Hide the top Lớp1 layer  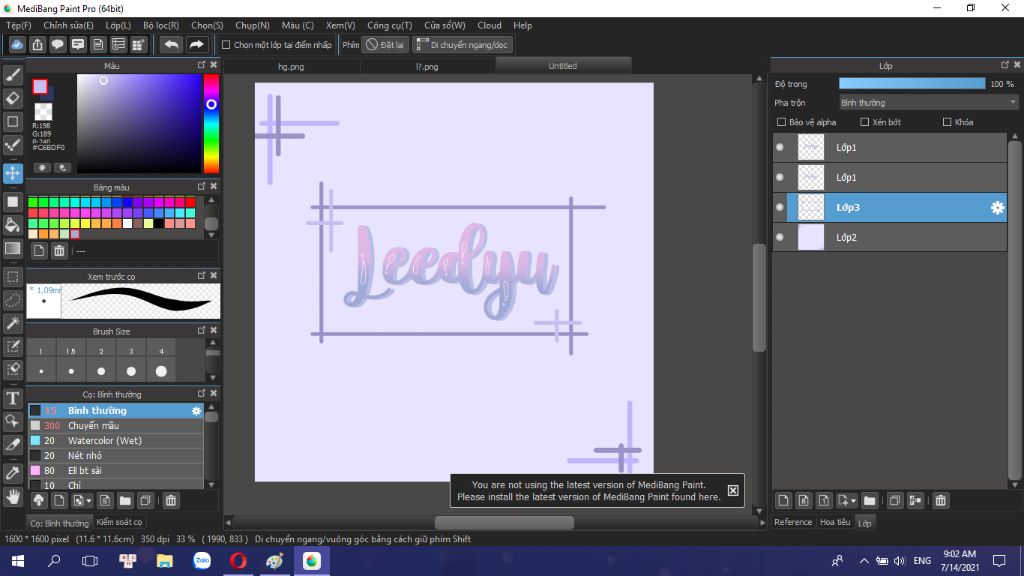(780, 148)
